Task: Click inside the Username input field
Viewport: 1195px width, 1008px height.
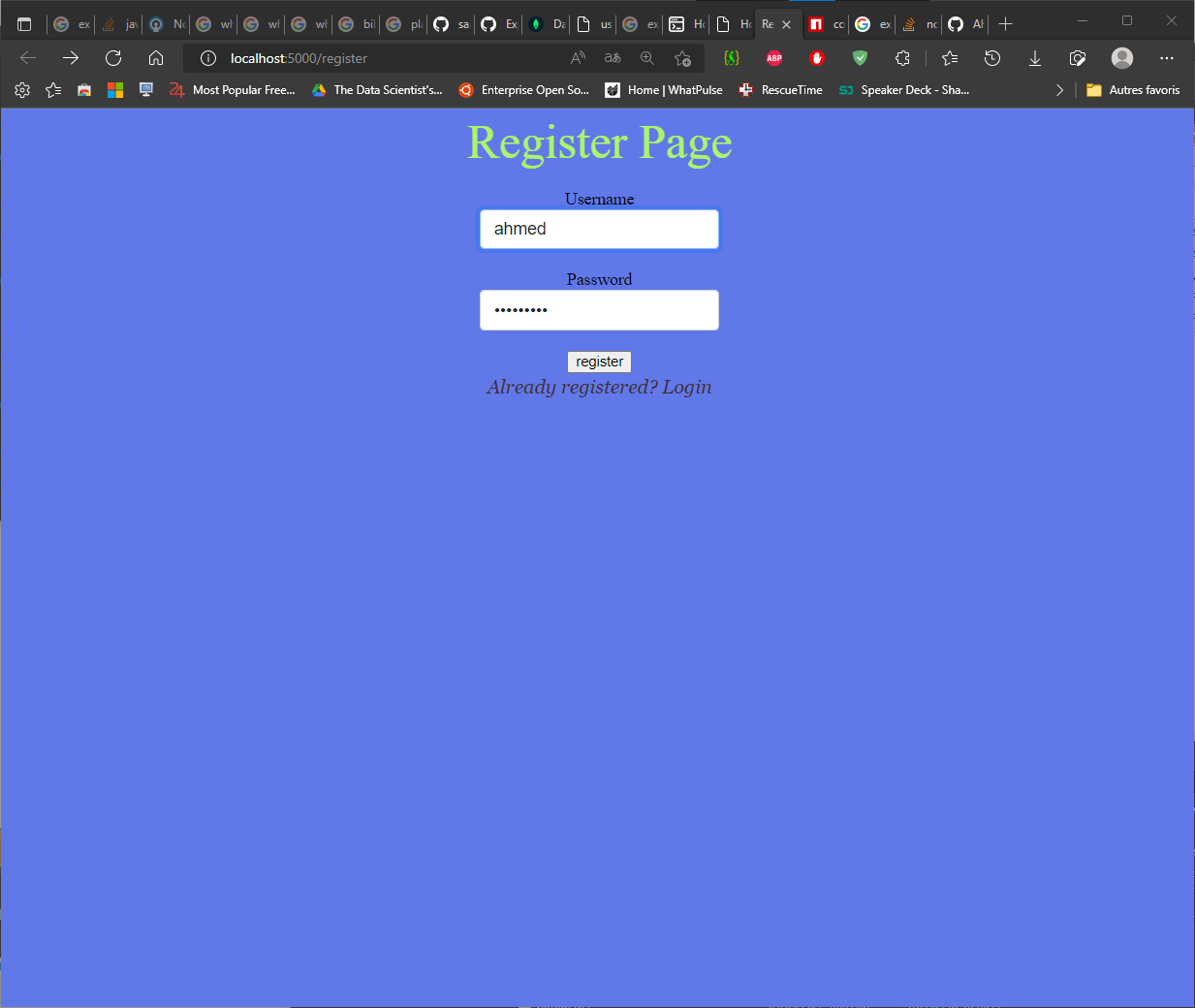Action: pos(599,229)
